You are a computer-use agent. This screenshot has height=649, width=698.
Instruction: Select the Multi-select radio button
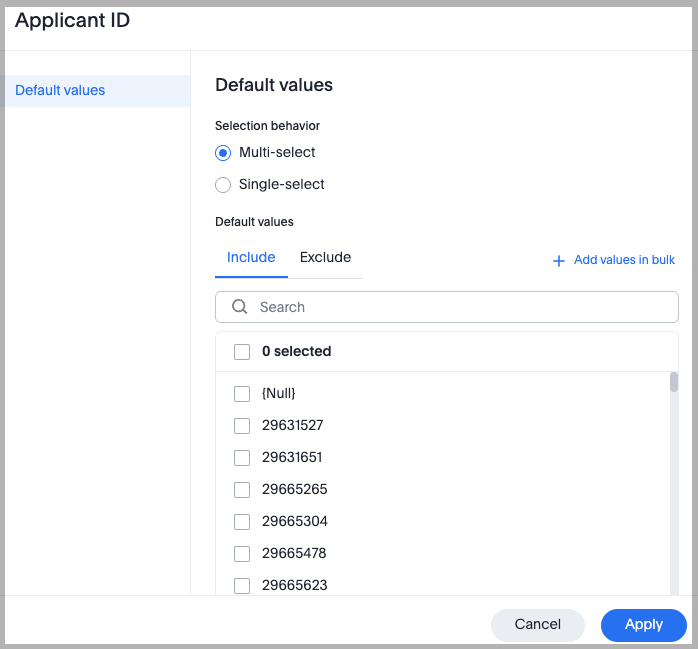click(223, 153)
